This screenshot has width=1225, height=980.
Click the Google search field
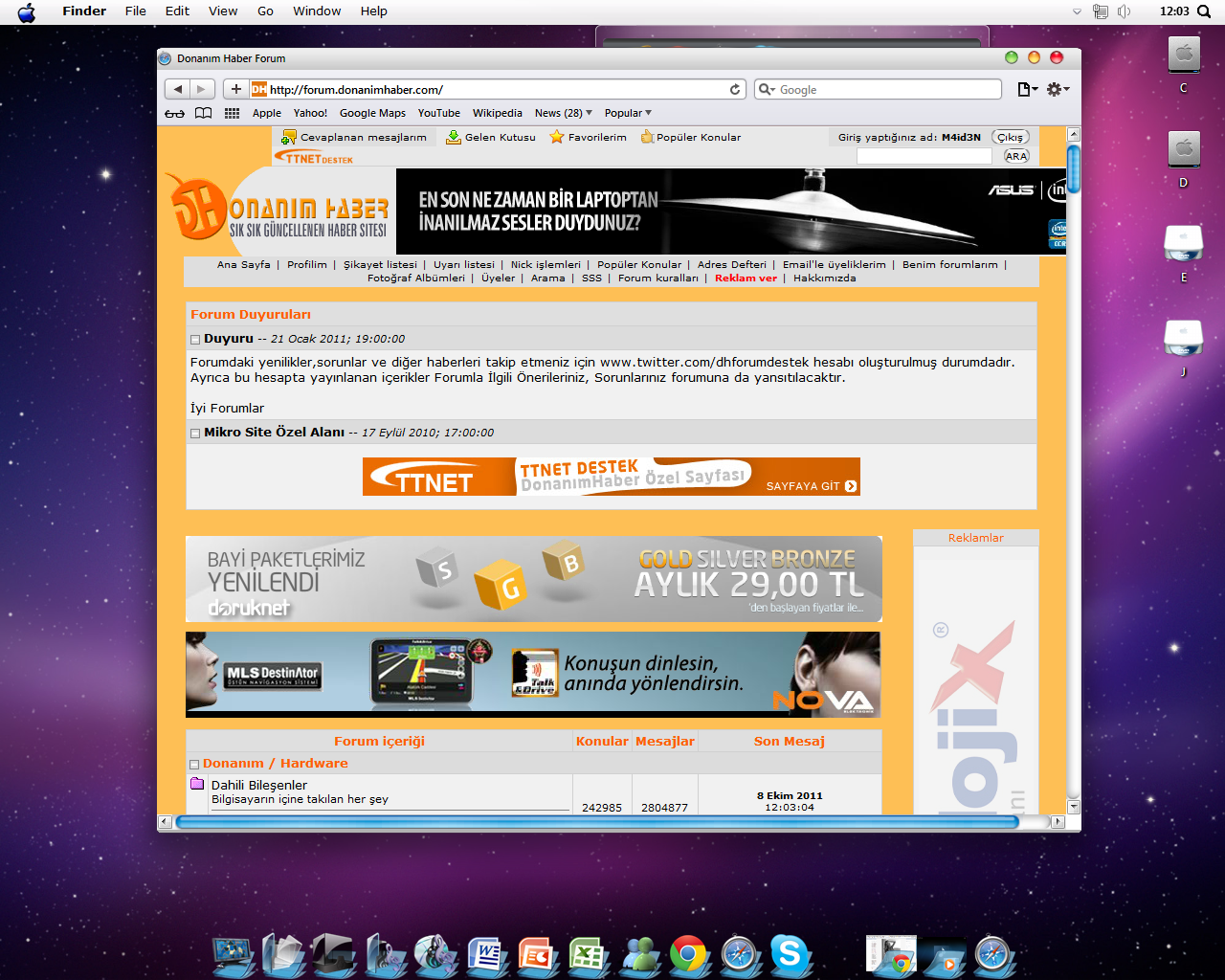(x=878, y=89)
